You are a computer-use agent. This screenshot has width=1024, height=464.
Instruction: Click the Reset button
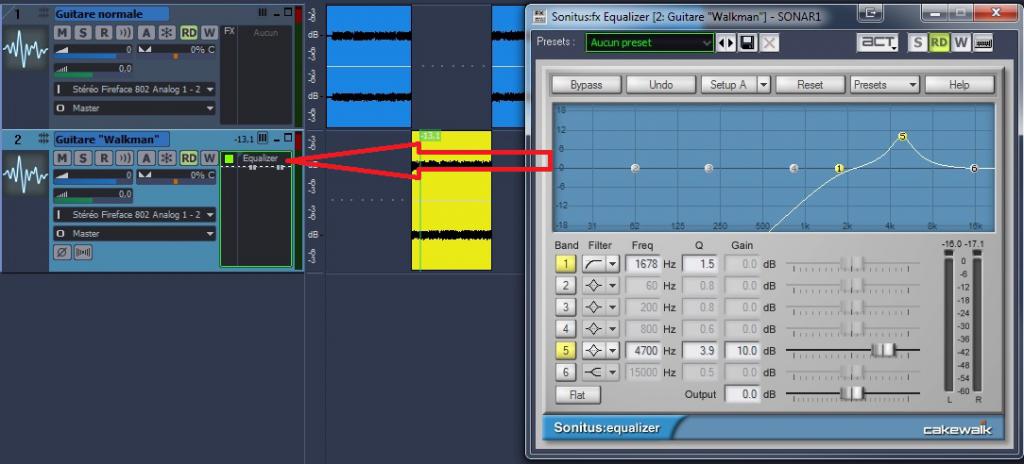coord(810,85)
